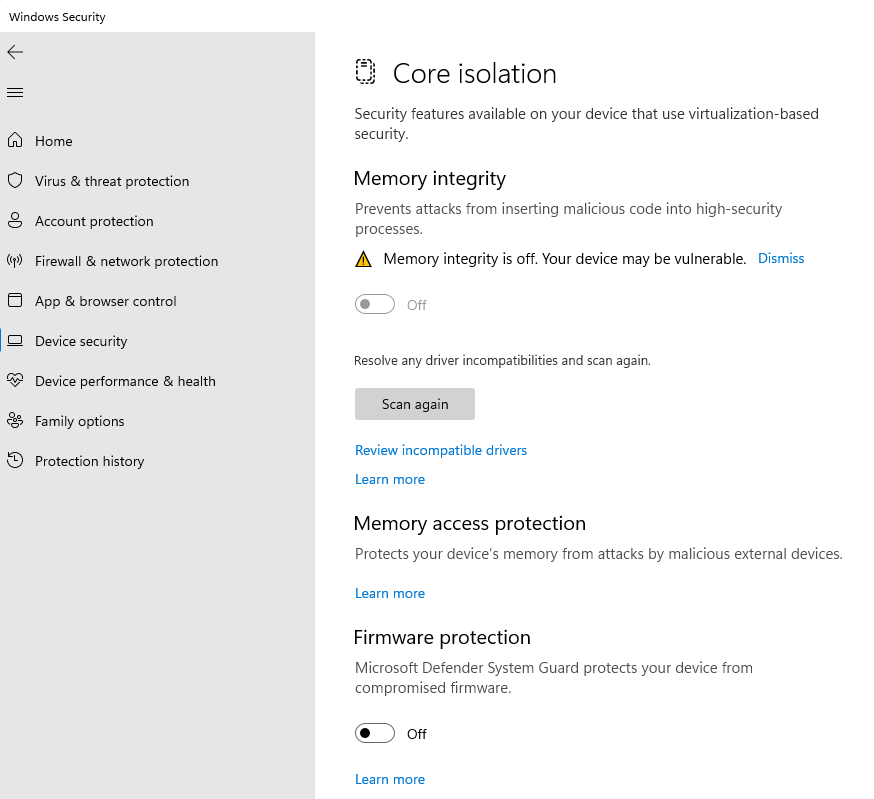Click the Home house icon
The image size is (874, 799).
point(15,141)
